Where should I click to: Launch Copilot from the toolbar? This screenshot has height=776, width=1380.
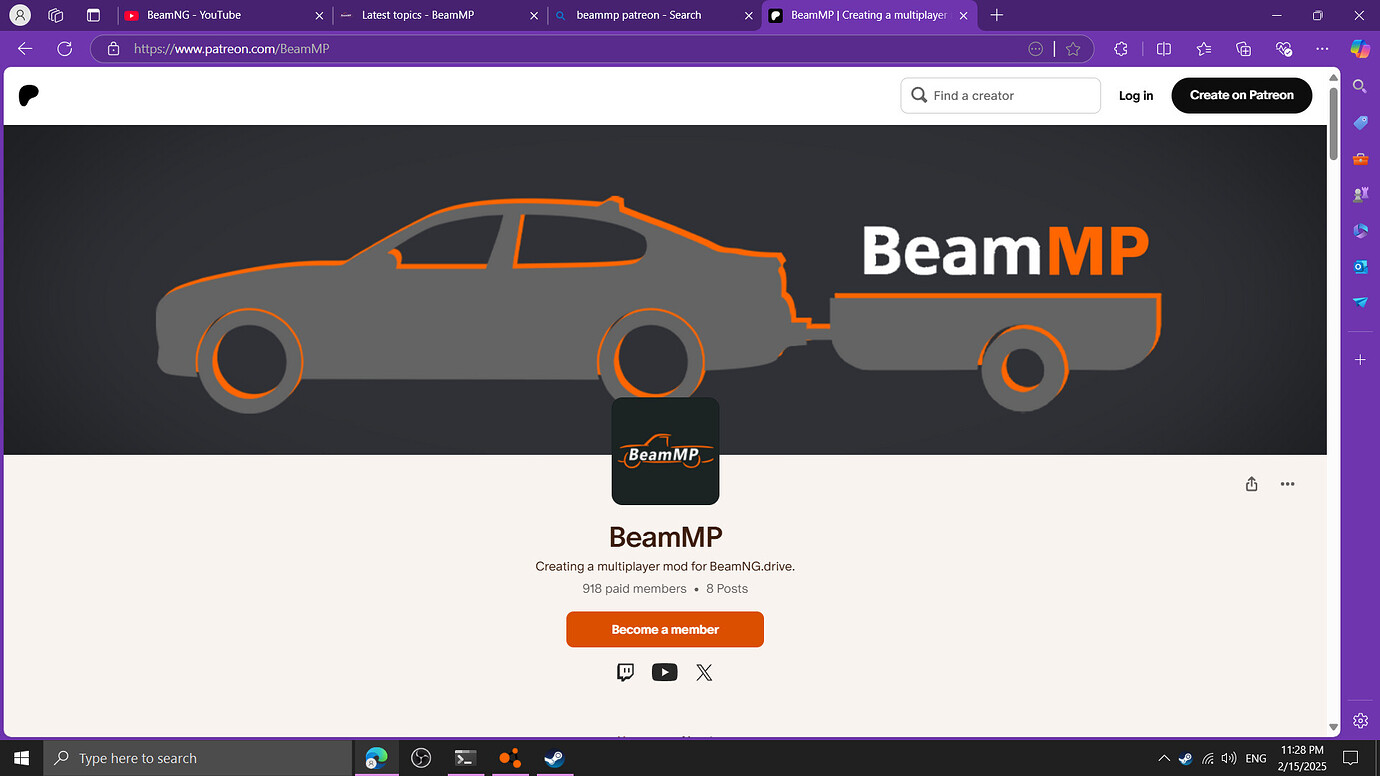[1360, 49]
